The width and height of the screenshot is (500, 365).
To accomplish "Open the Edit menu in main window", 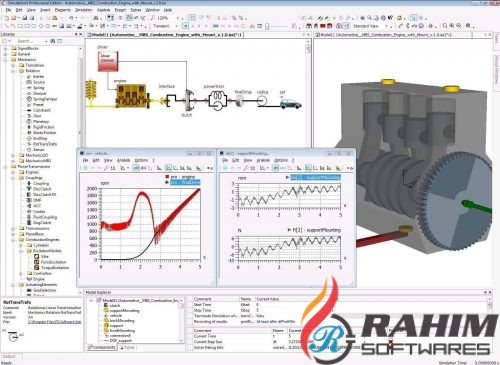I will click(x=19, y=10).
